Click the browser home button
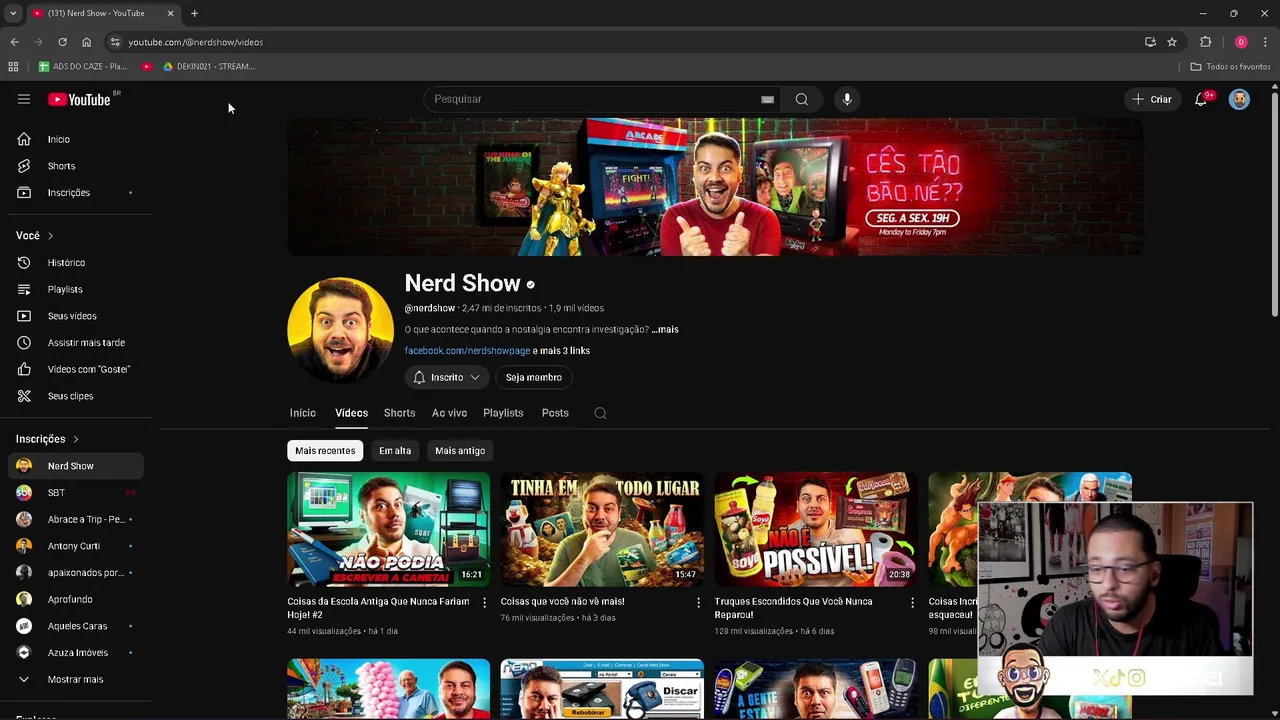 point(86,42)
